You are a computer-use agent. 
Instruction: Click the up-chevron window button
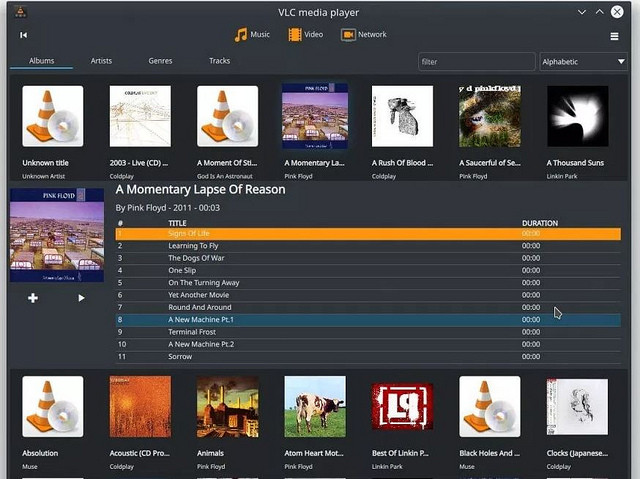(599, 12)
